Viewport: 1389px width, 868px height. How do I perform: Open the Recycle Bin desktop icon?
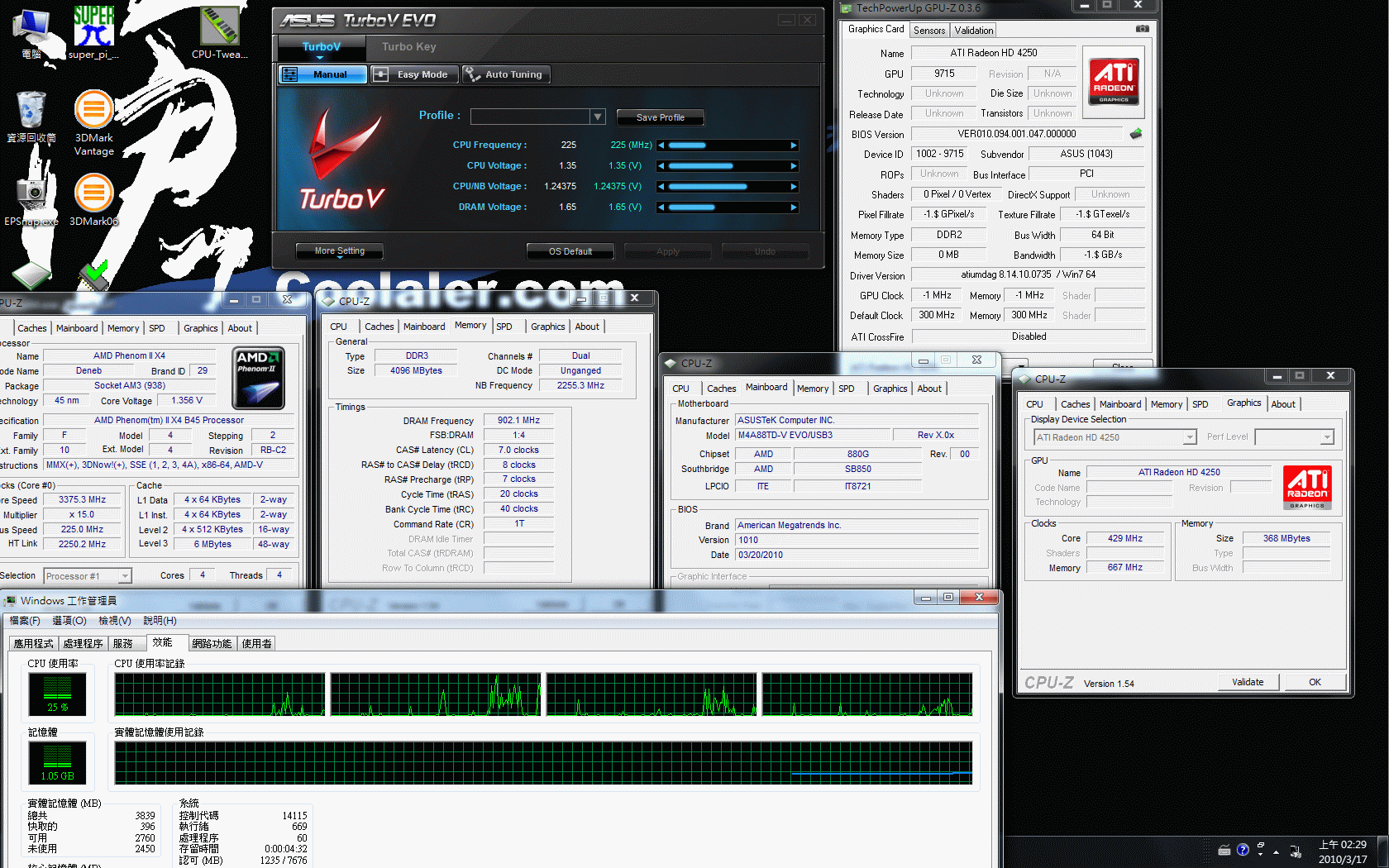(31, 117)
